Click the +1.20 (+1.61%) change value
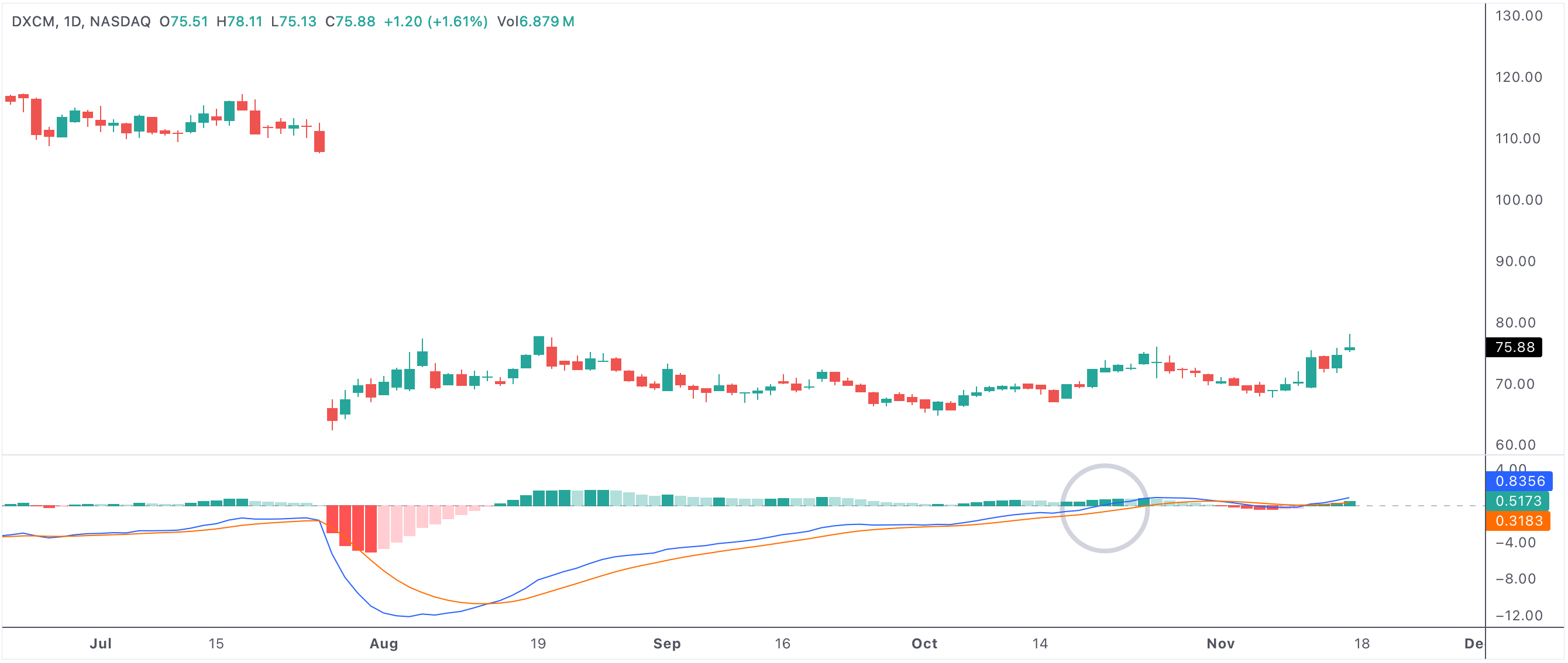This screenshot has width=1568, height=663. click(x=436, y=21)
